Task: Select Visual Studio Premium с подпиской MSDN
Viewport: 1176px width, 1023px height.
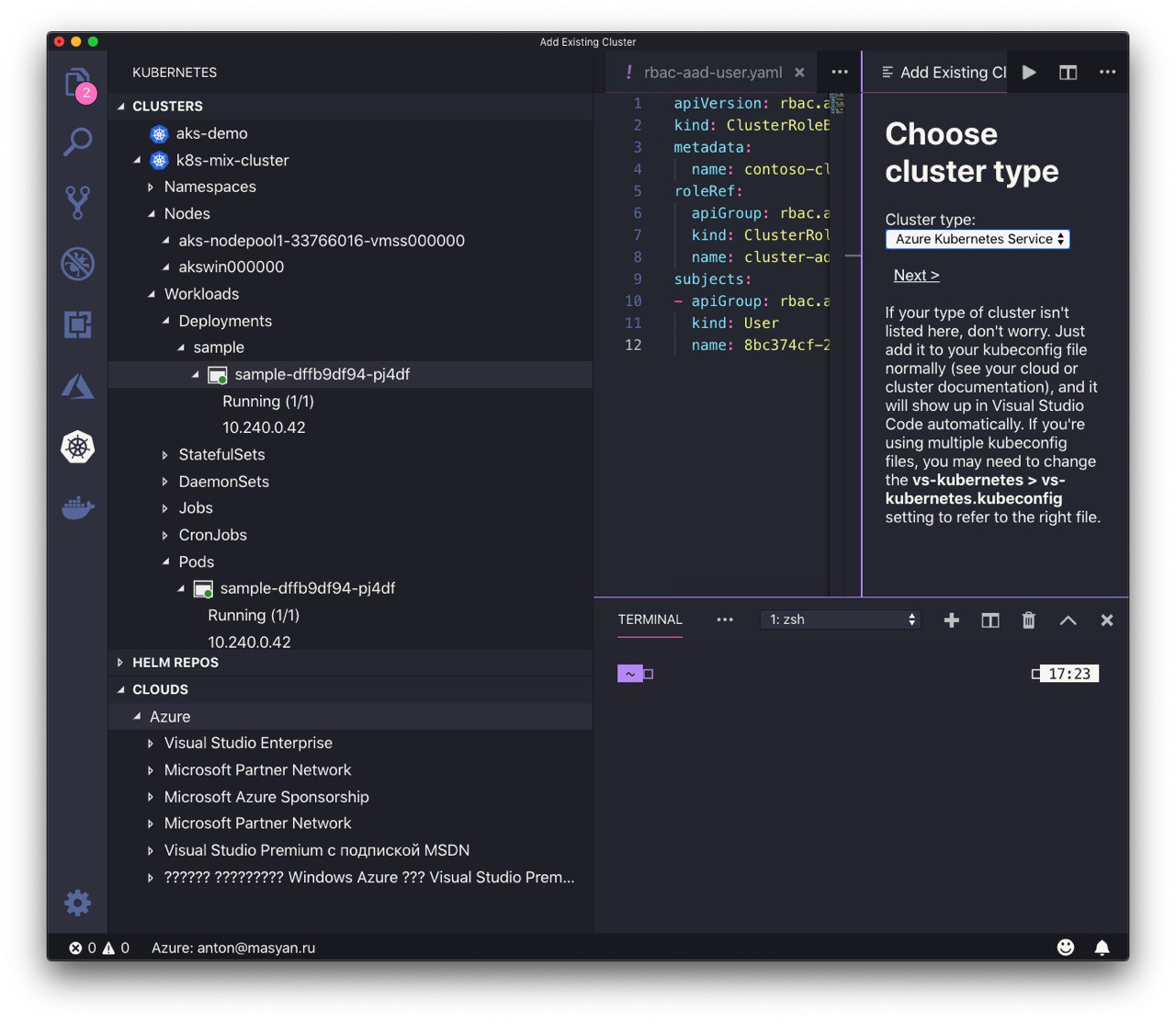Action: pos(317,850)
